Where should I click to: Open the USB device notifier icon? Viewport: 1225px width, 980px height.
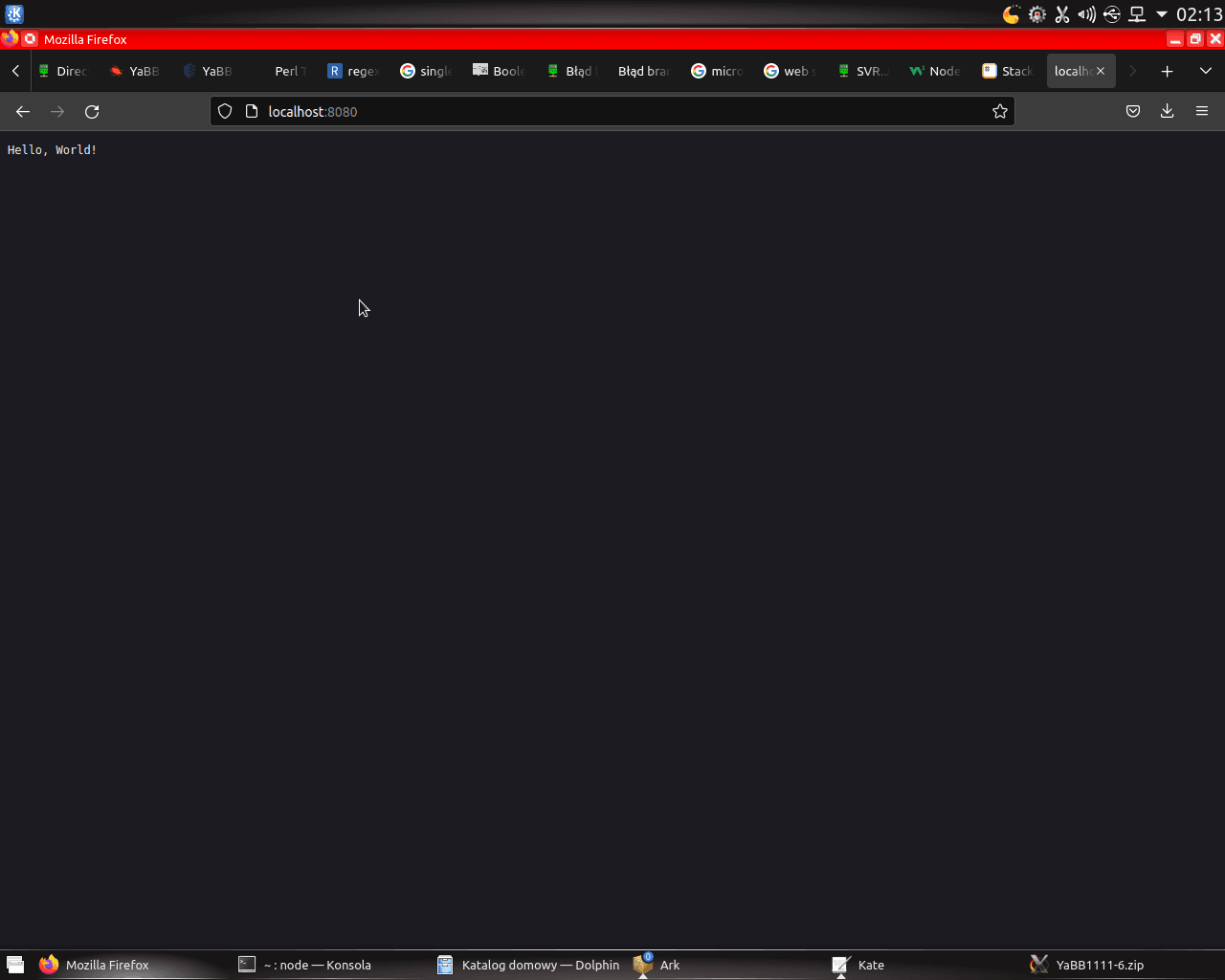[1112, 14]
